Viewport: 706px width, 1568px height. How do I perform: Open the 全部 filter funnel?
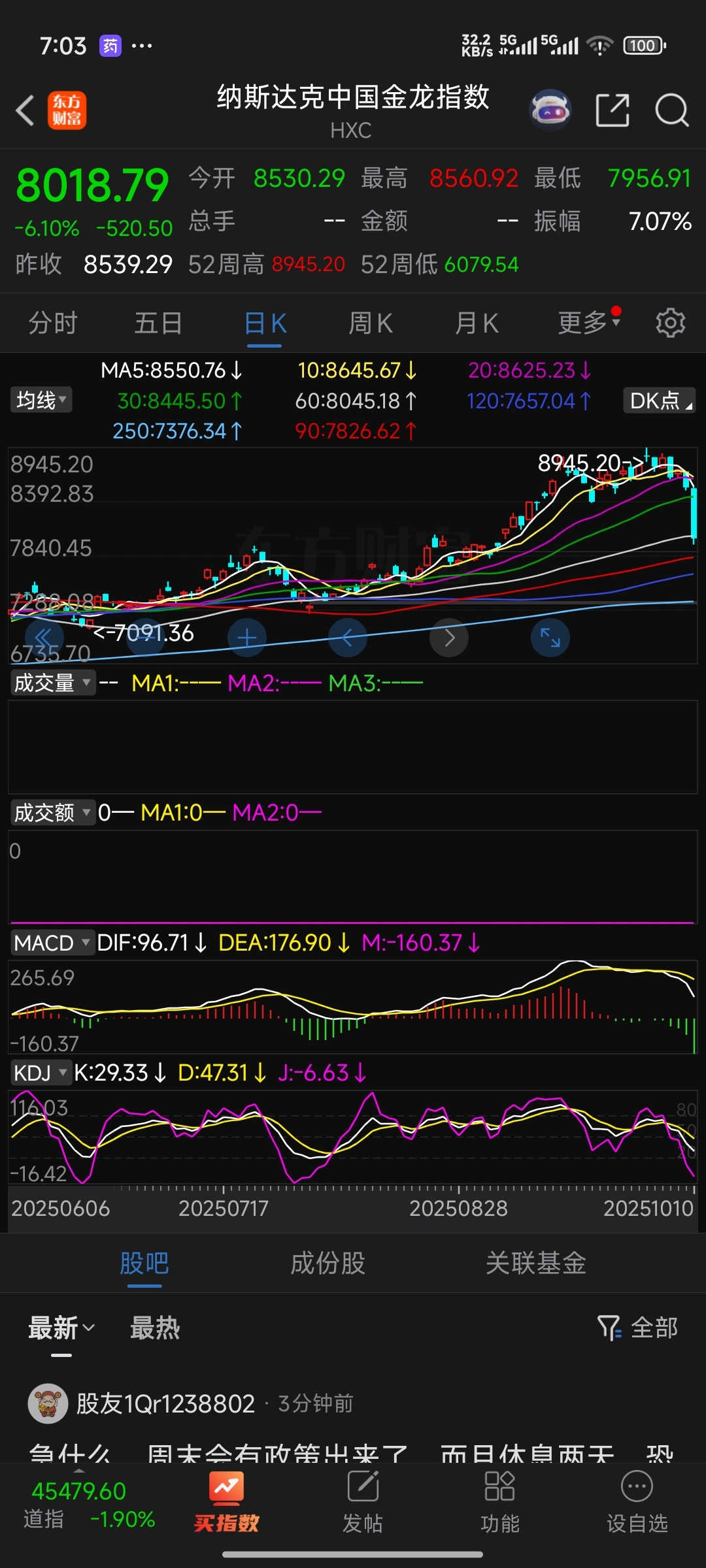pos(638,1328)
